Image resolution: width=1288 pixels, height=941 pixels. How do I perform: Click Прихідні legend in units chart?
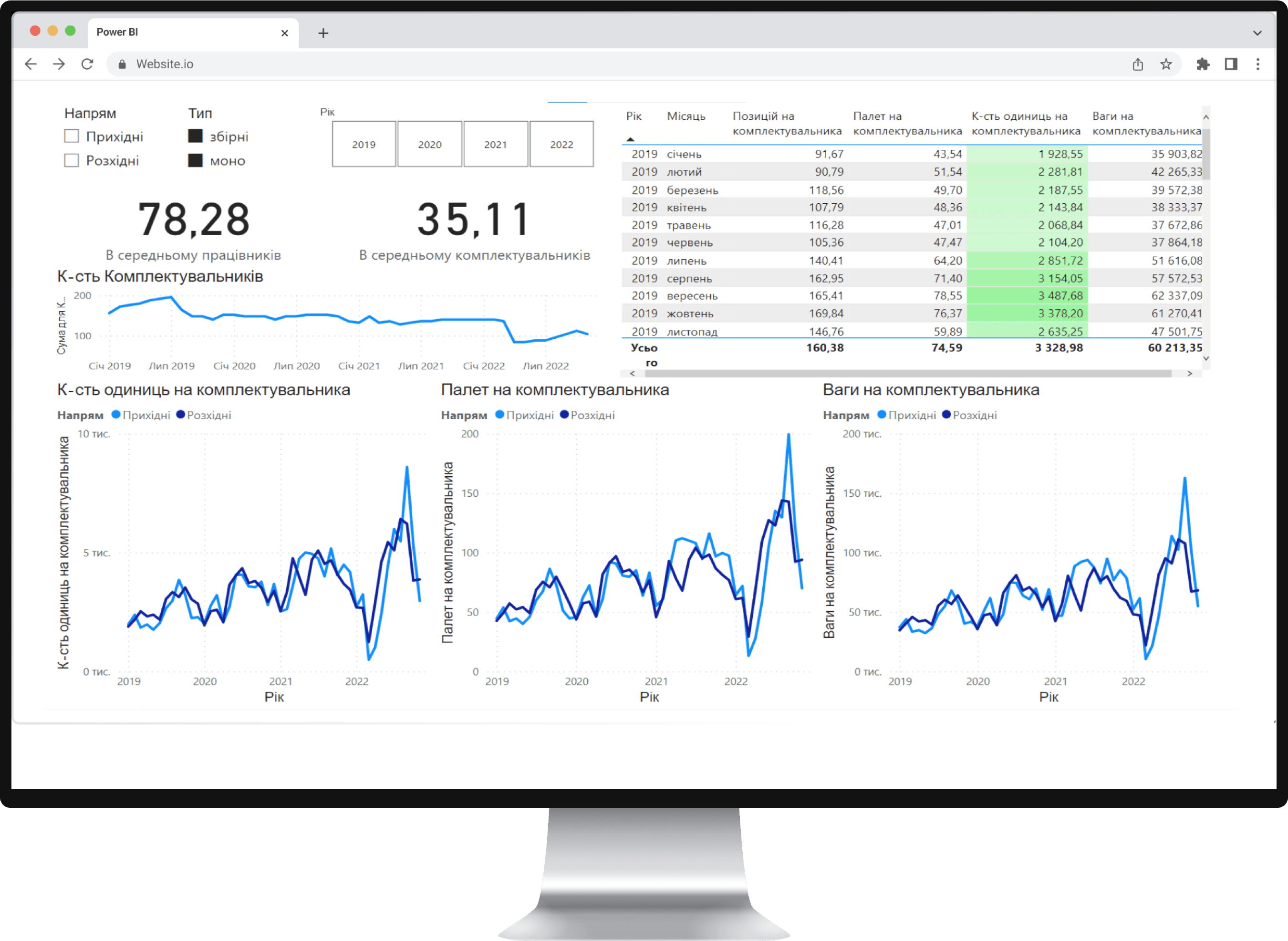click(141, 415)
